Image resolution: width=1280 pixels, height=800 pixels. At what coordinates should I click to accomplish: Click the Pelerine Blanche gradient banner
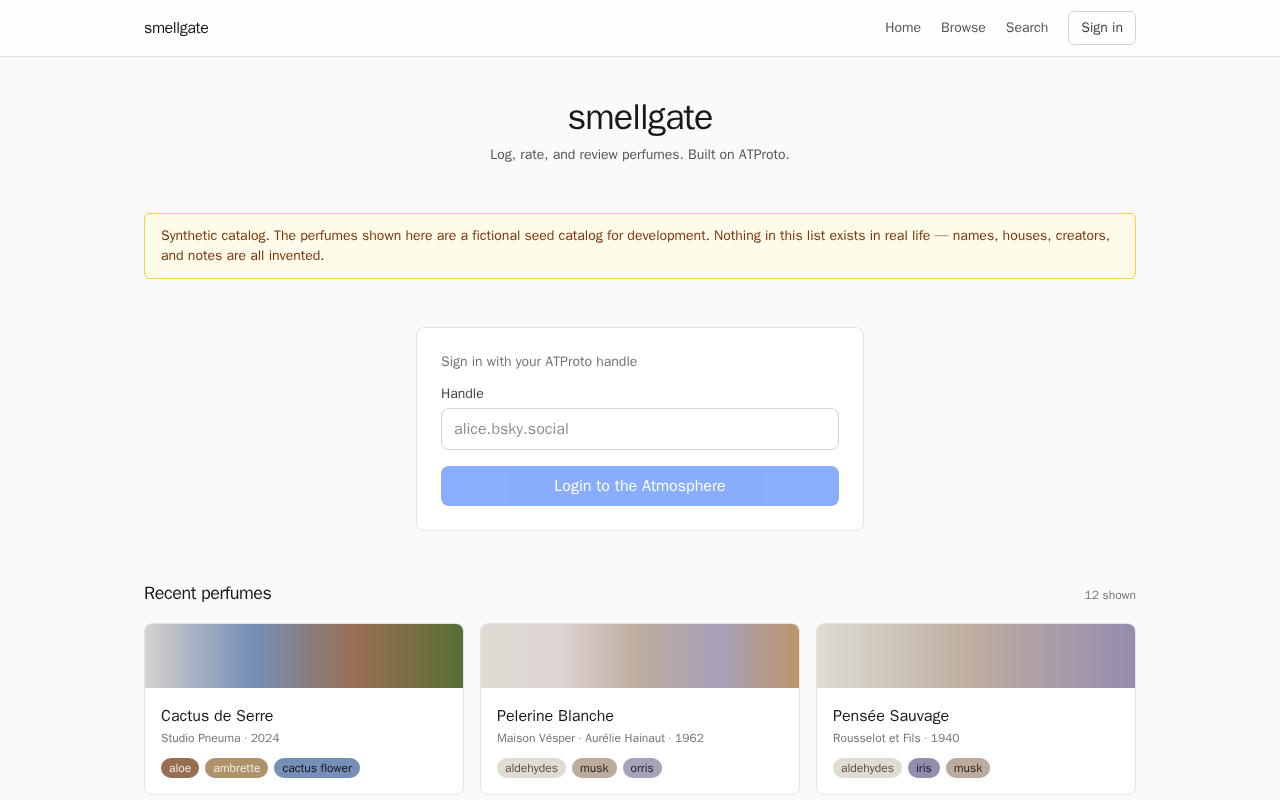click(640, 656)
